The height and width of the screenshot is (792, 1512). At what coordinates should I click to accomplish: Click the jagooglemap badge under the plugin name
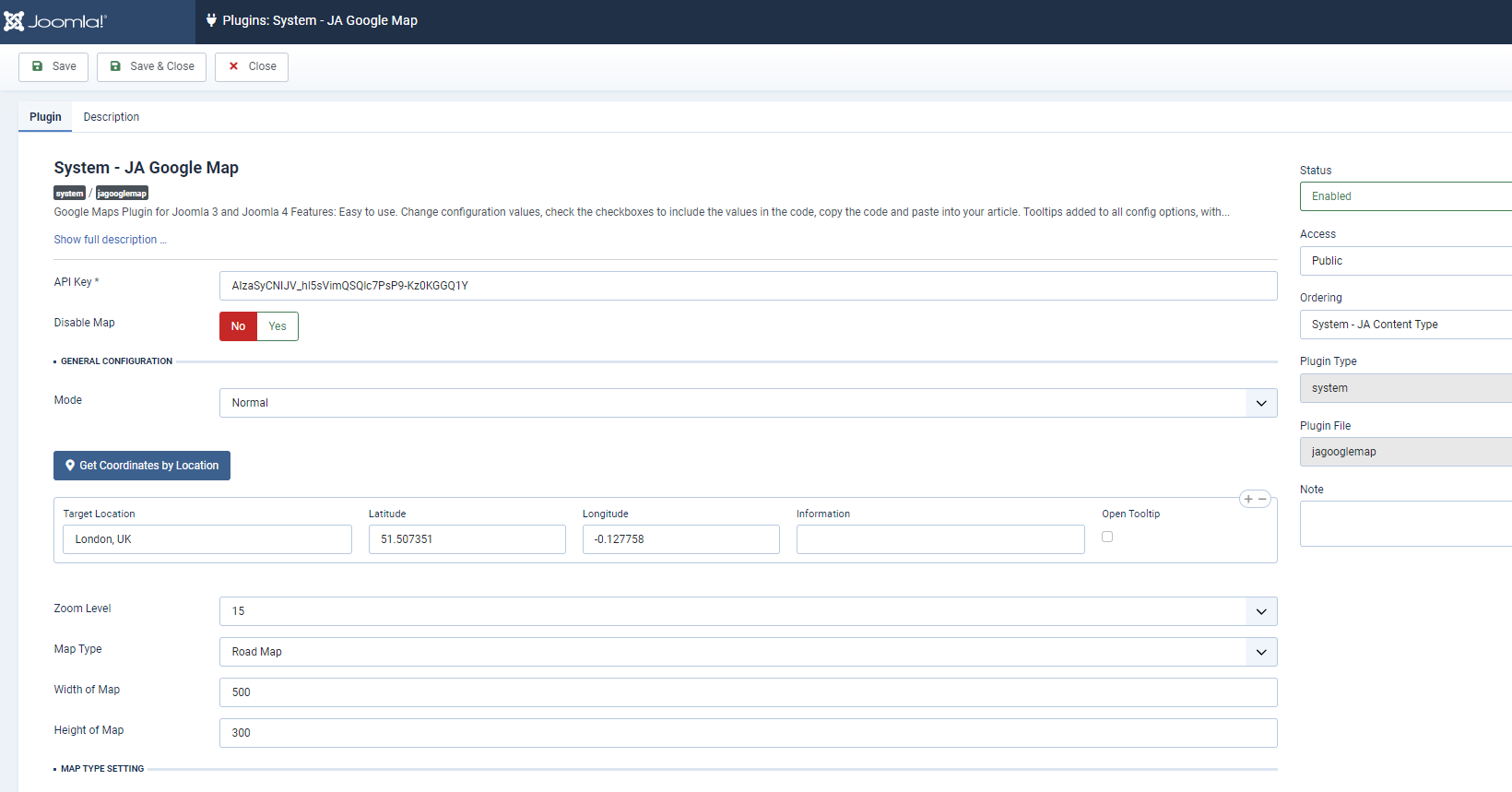(x=122, y=194)
